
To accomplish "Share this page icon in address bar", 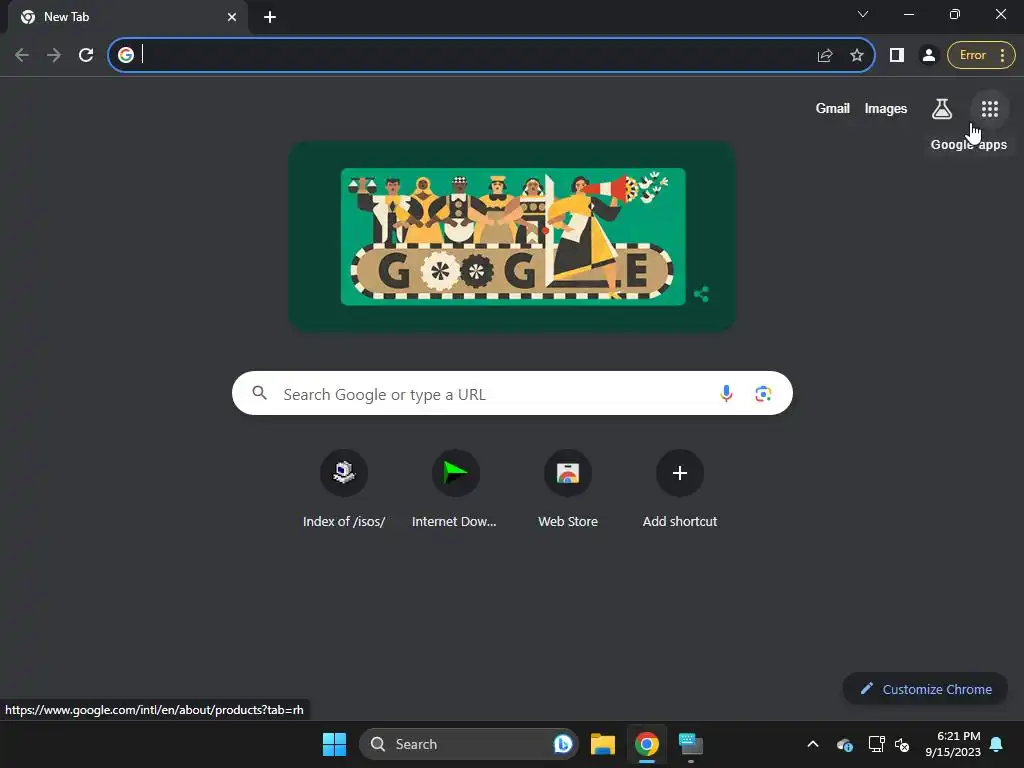I will tap(825, 56).
